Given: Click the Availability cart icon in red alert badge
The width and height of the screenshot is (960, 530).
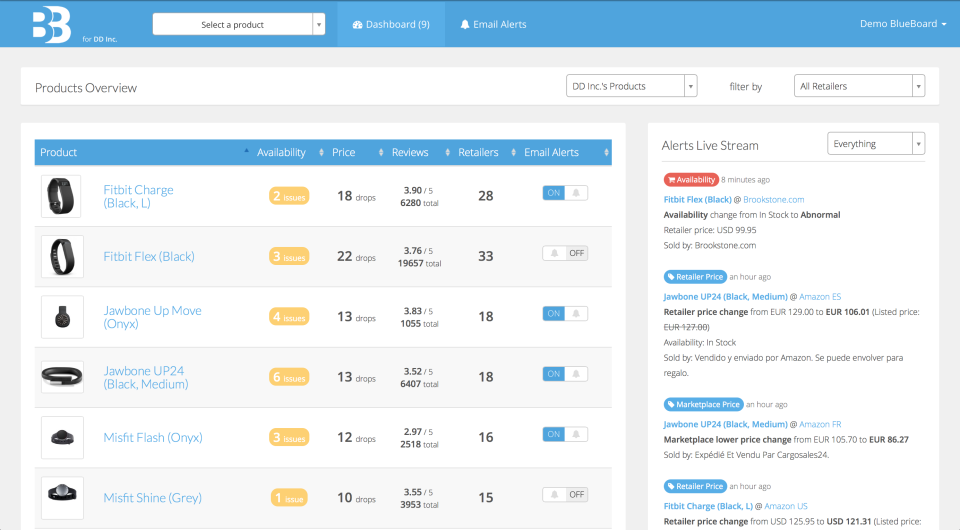Looking at the screenshot, I should point(671,180).
